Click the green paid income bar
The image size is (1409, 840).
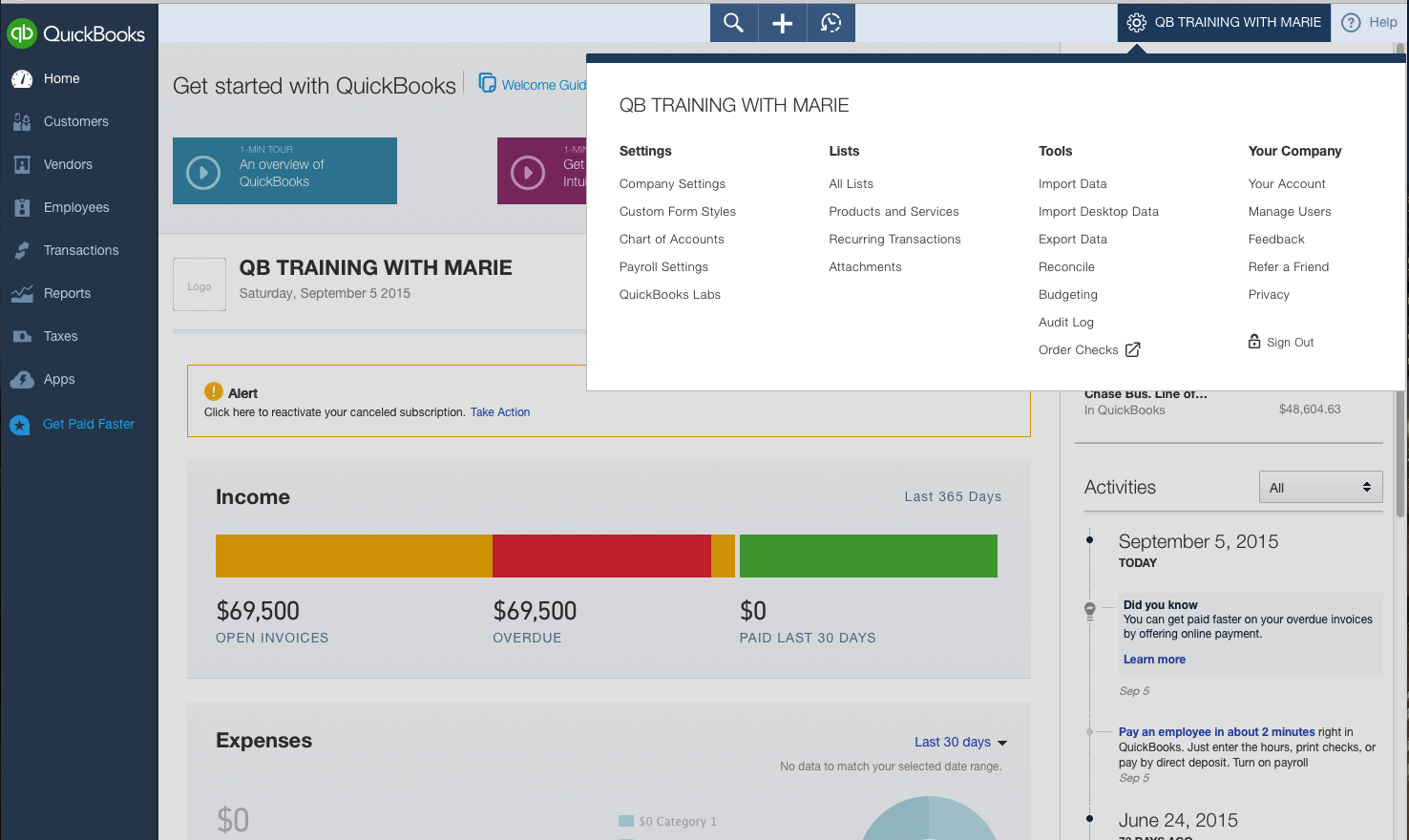(869, 556)
